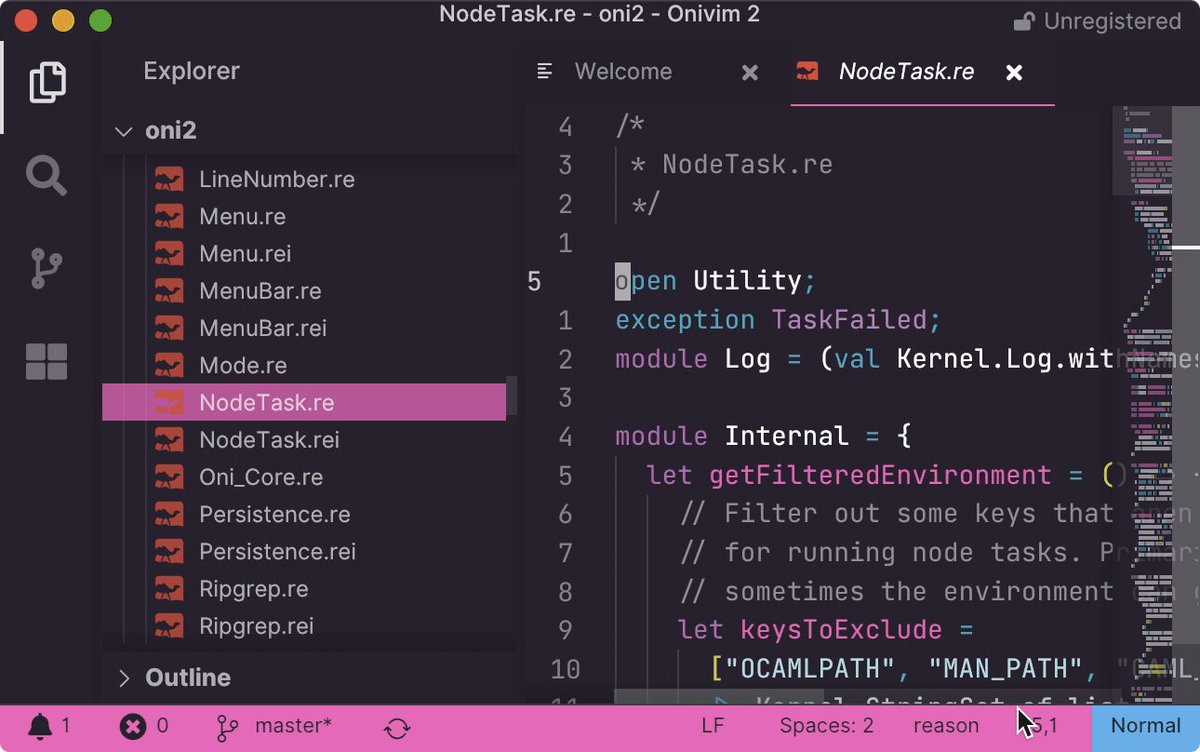This screenshot has height=752, width=1200.
Task: Click the file icon beside NodeTask.rei
Action: click(x=169, y=440)
